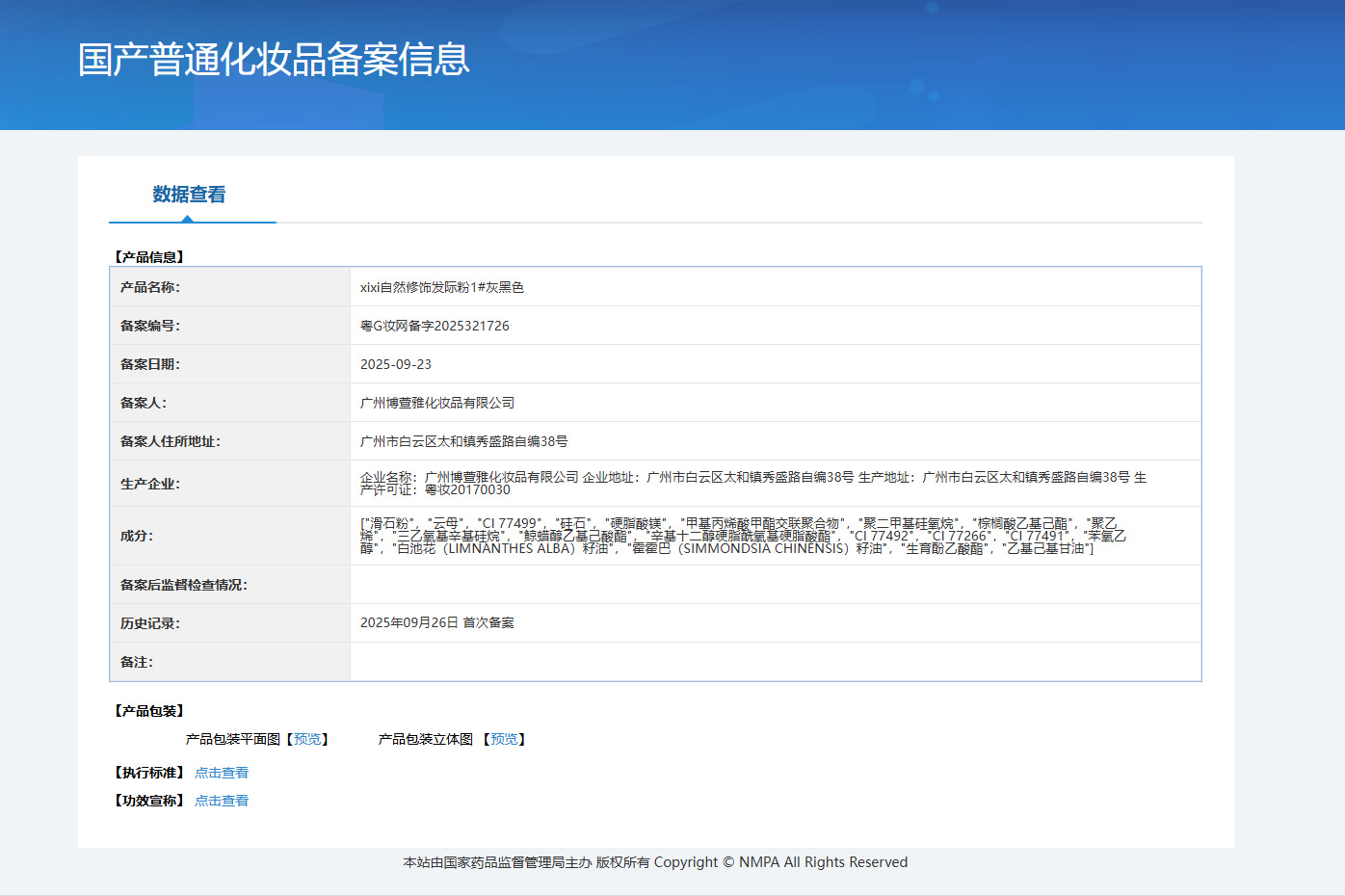This screenshot has height=896, width=1345.
Task: Select the 备案人住所地址 row label
Action: click(171, 441)
